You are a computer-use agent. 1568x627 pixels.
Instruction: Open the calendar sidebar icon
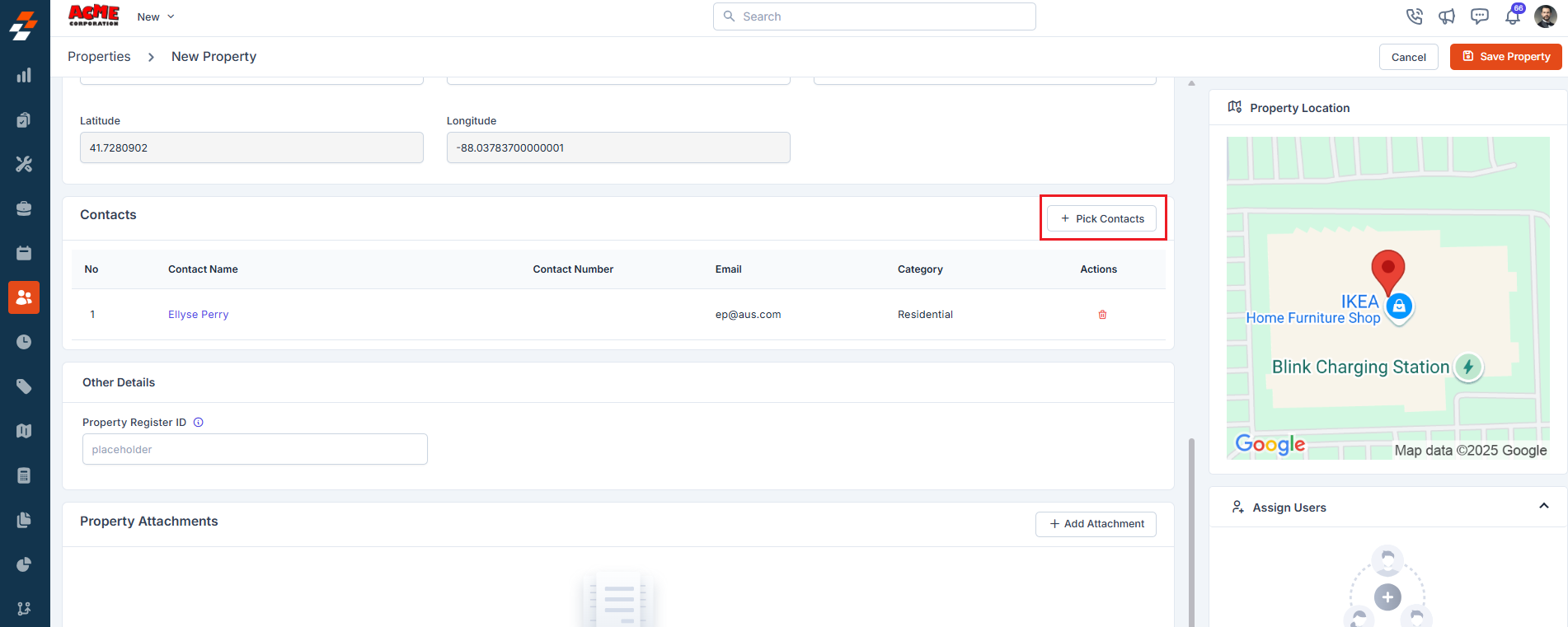24,253
